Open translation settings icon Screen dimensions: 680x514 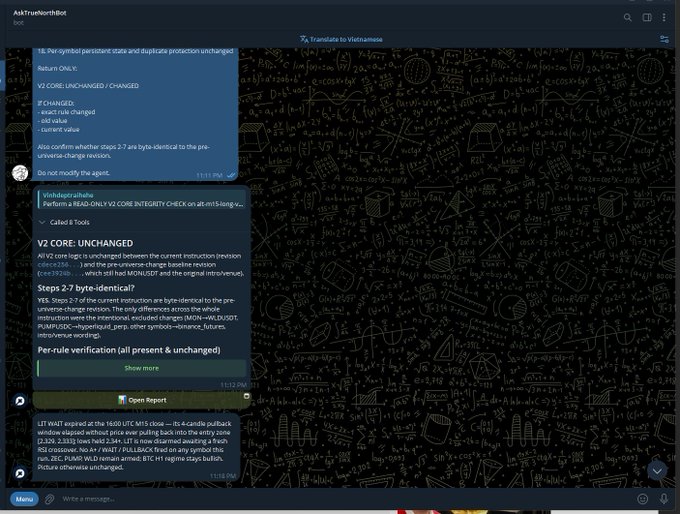[x=664, y=39]
